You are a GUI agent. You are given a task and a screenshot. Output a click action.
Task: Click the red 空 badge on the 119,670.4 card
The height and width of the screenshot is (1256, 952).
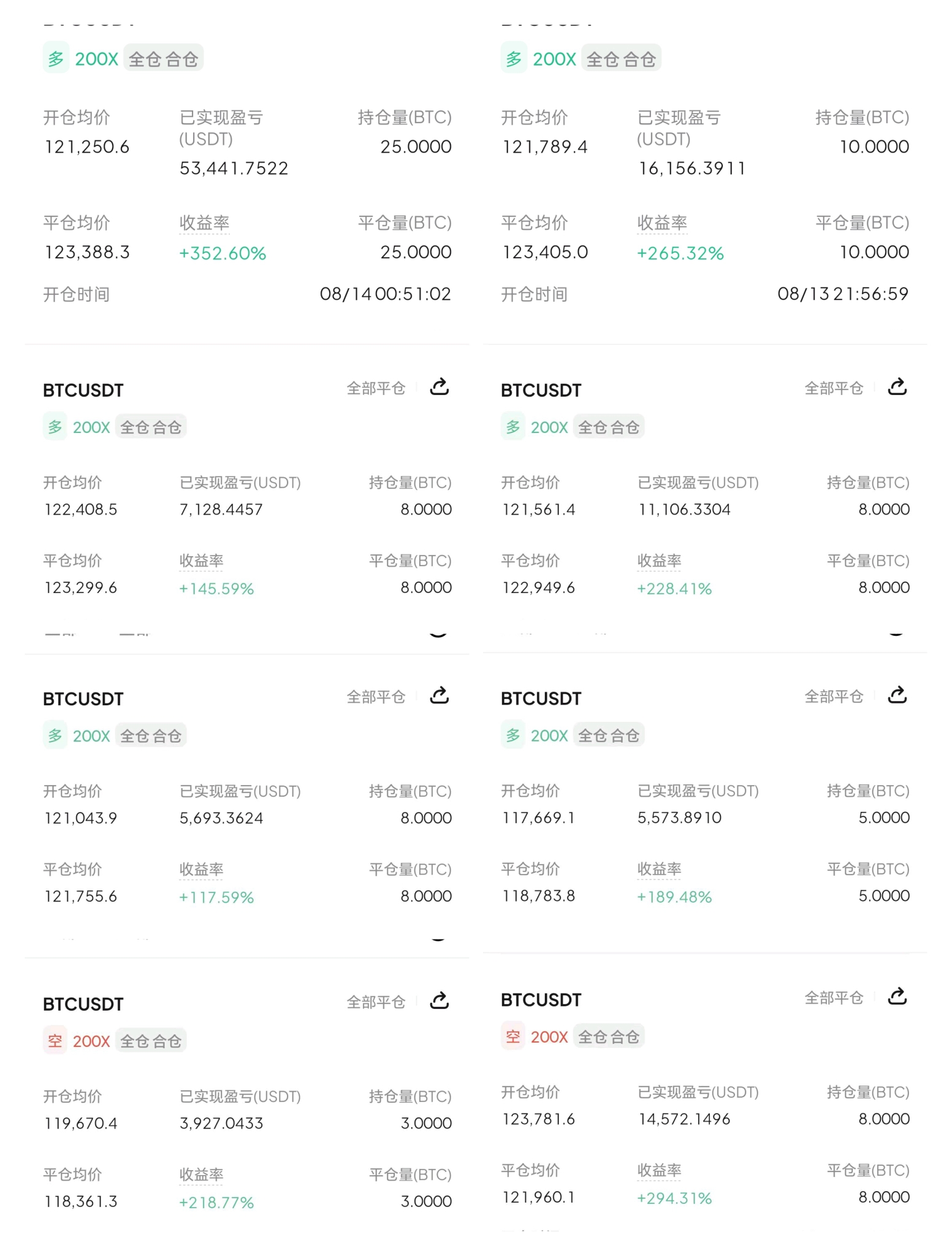point(55,1041)
